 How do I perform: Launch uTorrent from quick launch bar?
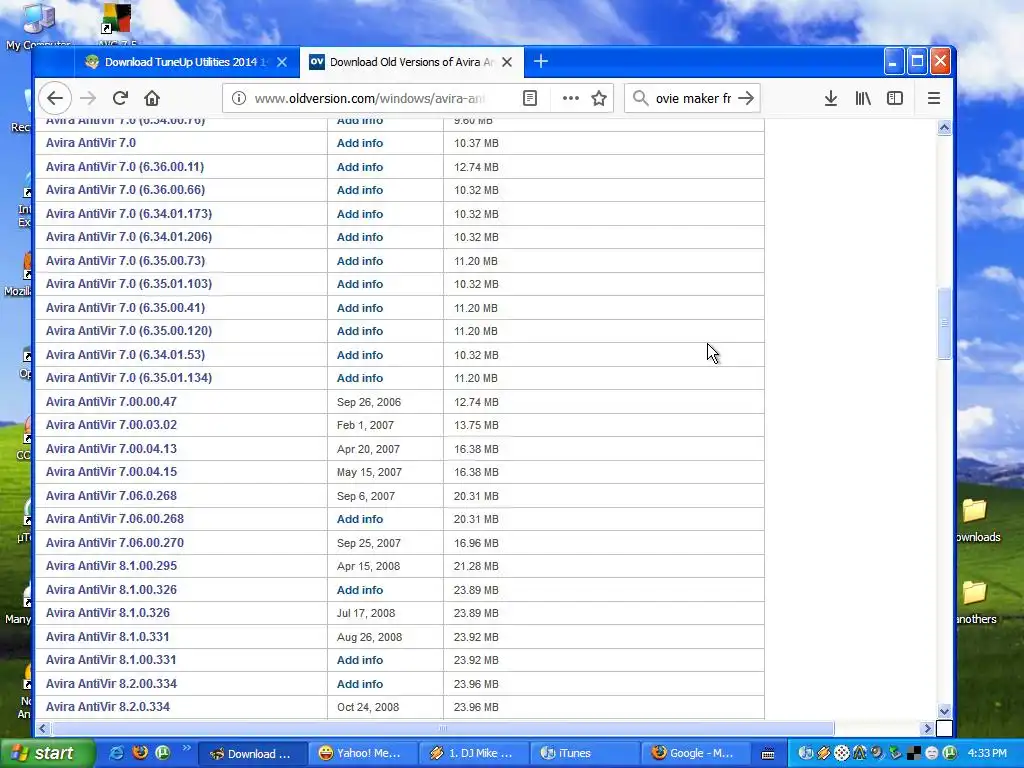[x=163, y=753]
